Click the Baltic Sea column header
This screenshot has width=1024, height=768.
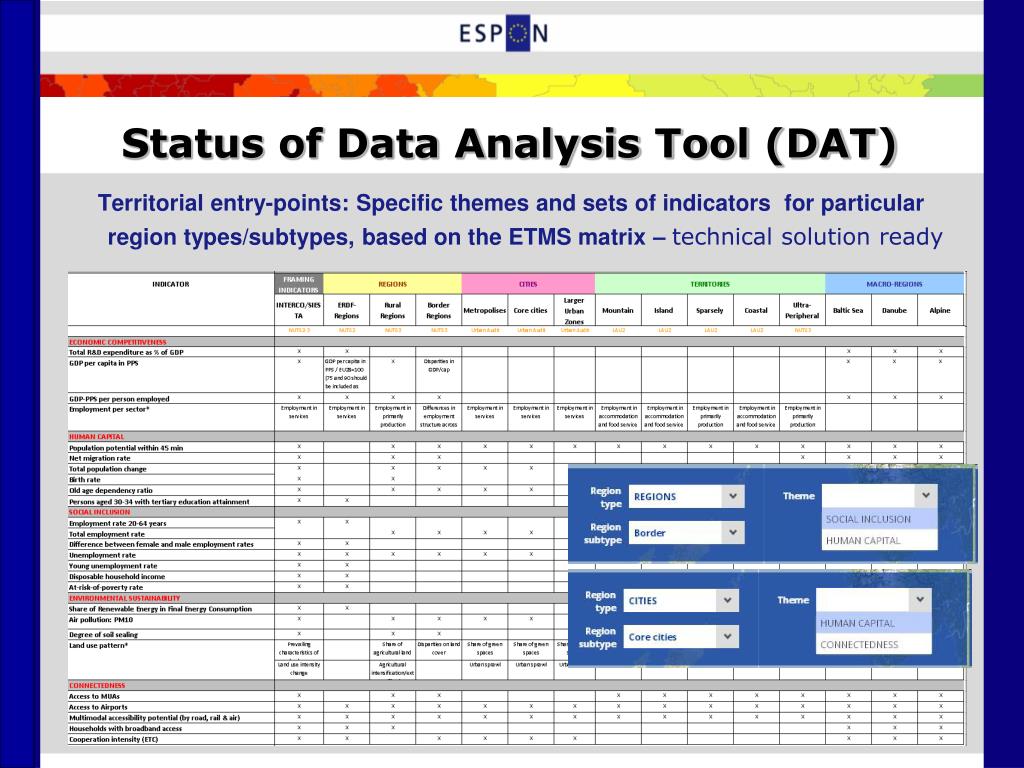(x=848, y=310)
